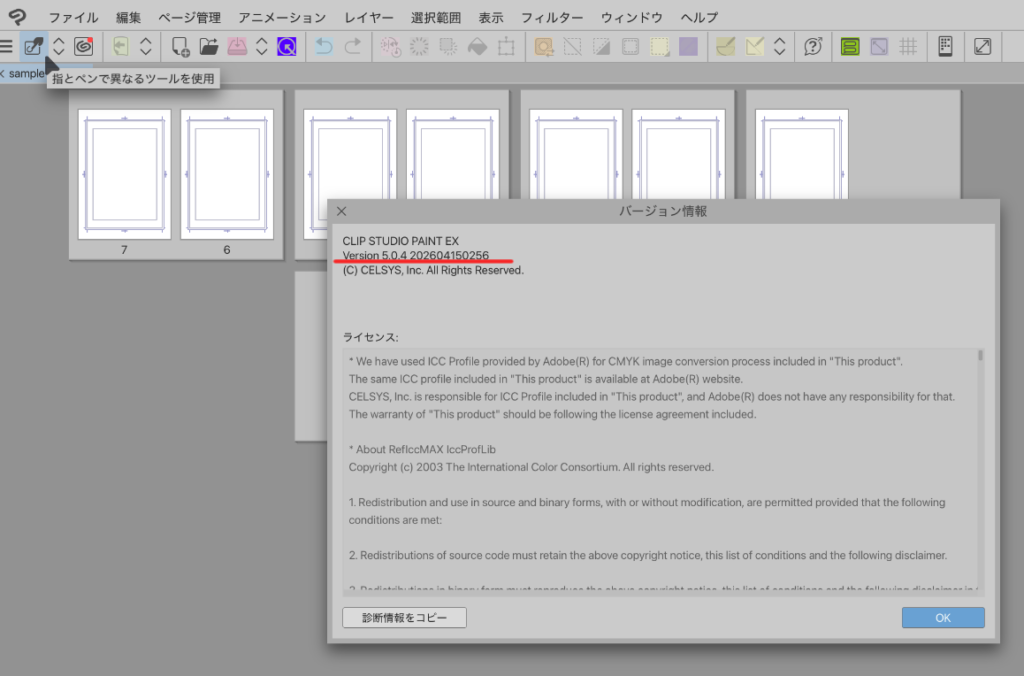1024x676 pixels.
Task: Click the greyed green page-arrow icon
Action: (120, 46)
